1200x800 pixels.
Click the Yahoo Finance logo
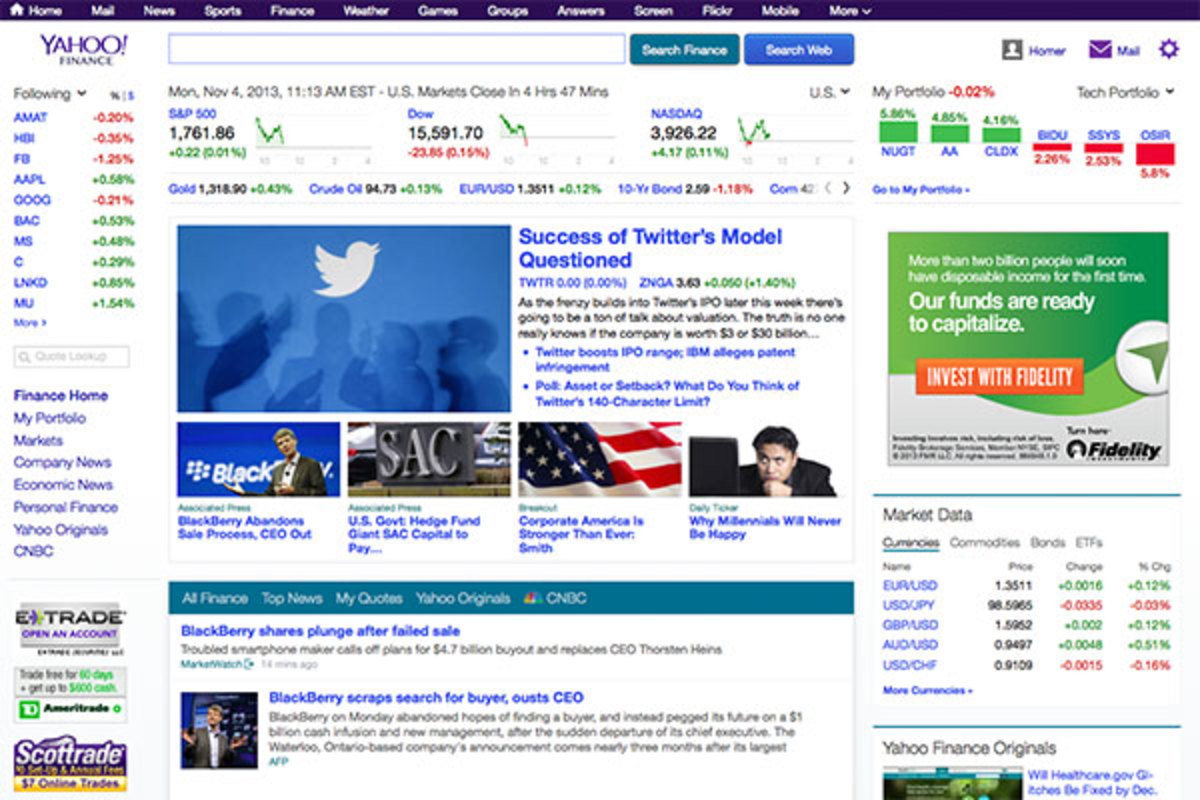coord(83,49)
